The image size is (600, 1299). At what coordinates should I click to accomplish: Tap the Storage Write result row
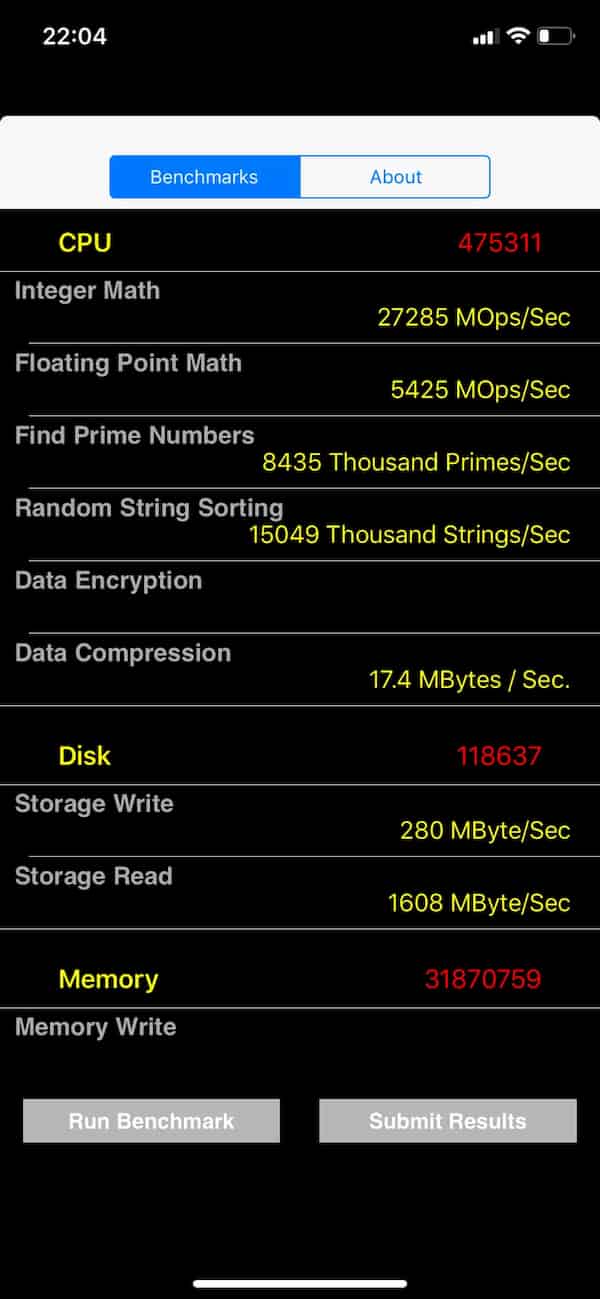coord(300,818)
